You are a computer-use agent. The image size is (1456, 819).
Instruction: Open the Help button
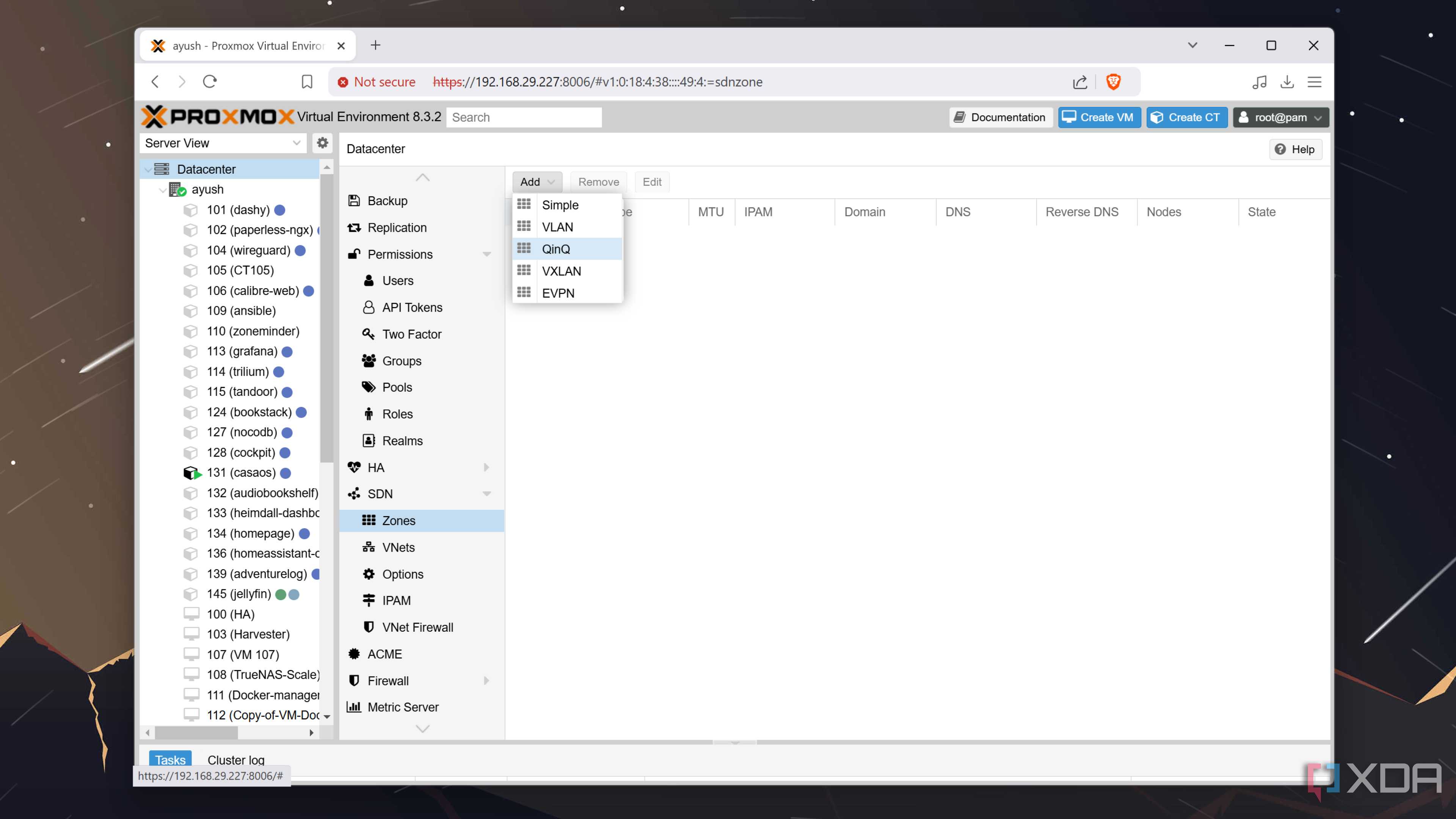(x=1296, y=149)
